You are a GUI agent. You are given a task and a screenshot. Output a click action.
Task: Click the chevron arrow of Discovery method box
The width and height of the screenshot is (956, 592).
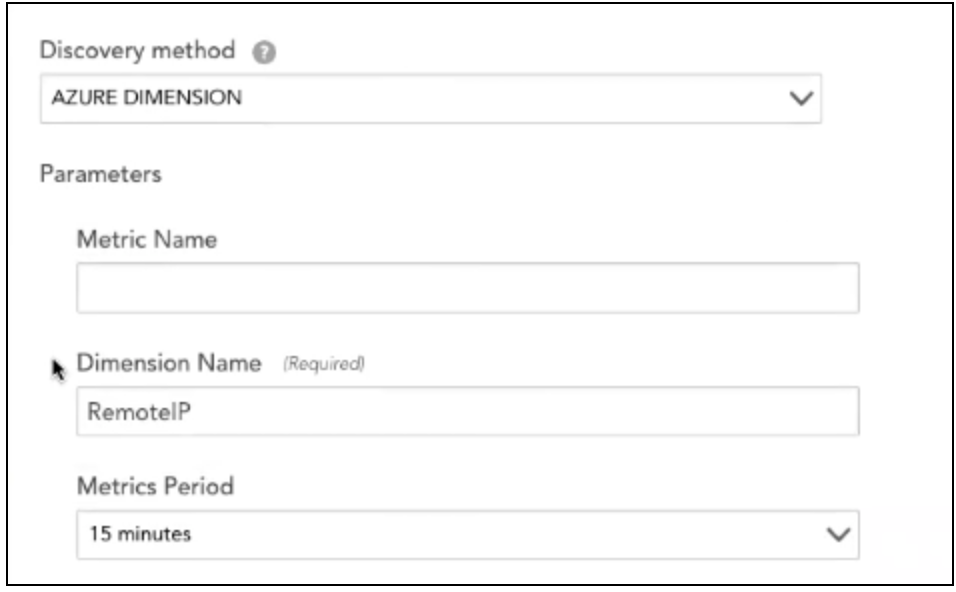[801, 98]
